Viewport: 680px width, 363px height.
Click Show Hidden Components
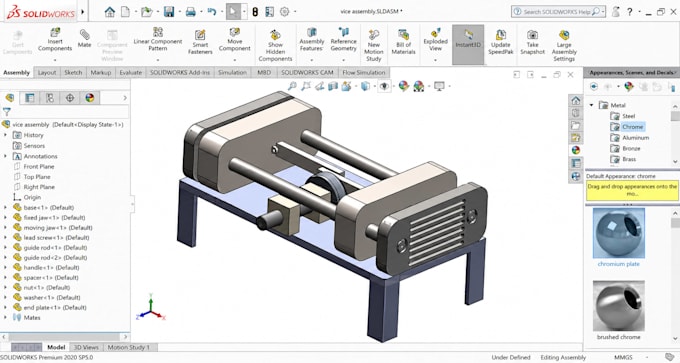(x=275, y=45)
